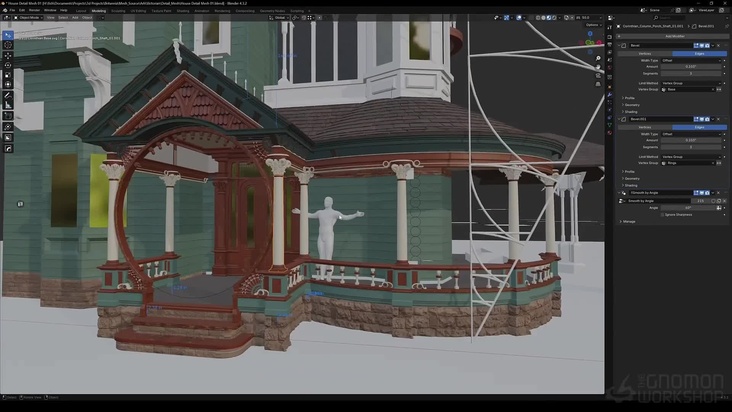This screenshot has width=732, height=412.
Task: Open the Edit menu
Action: tap(22, 10)
